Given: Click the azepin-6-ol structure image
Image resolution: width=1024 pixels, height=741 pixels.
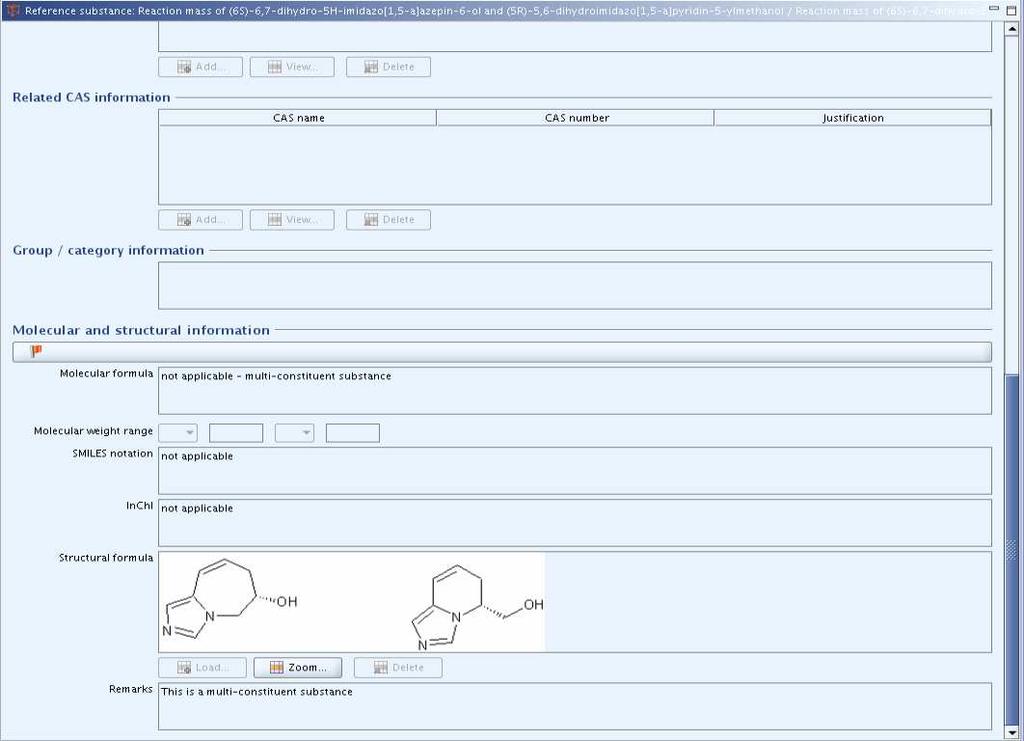Looking at the screenshot, I should (230, 600).
